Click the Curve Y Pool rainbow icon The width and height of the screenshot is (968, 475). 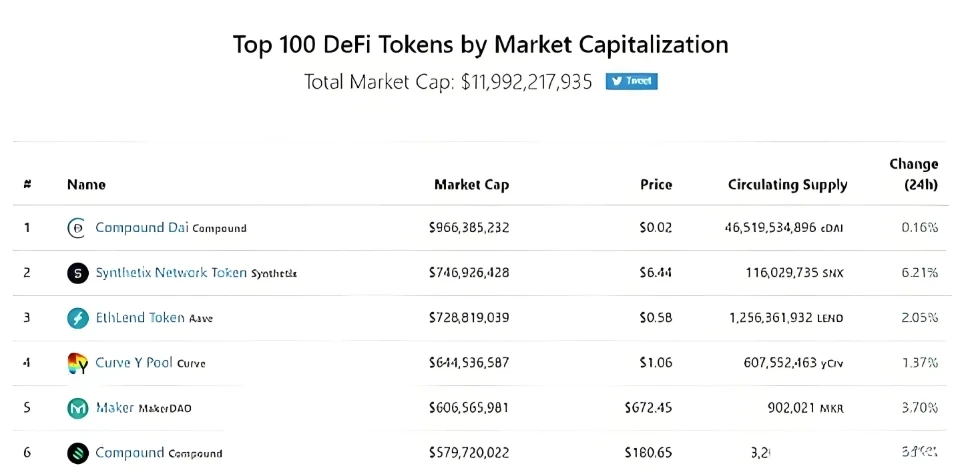pyautogui.click(x=78, y=363)
